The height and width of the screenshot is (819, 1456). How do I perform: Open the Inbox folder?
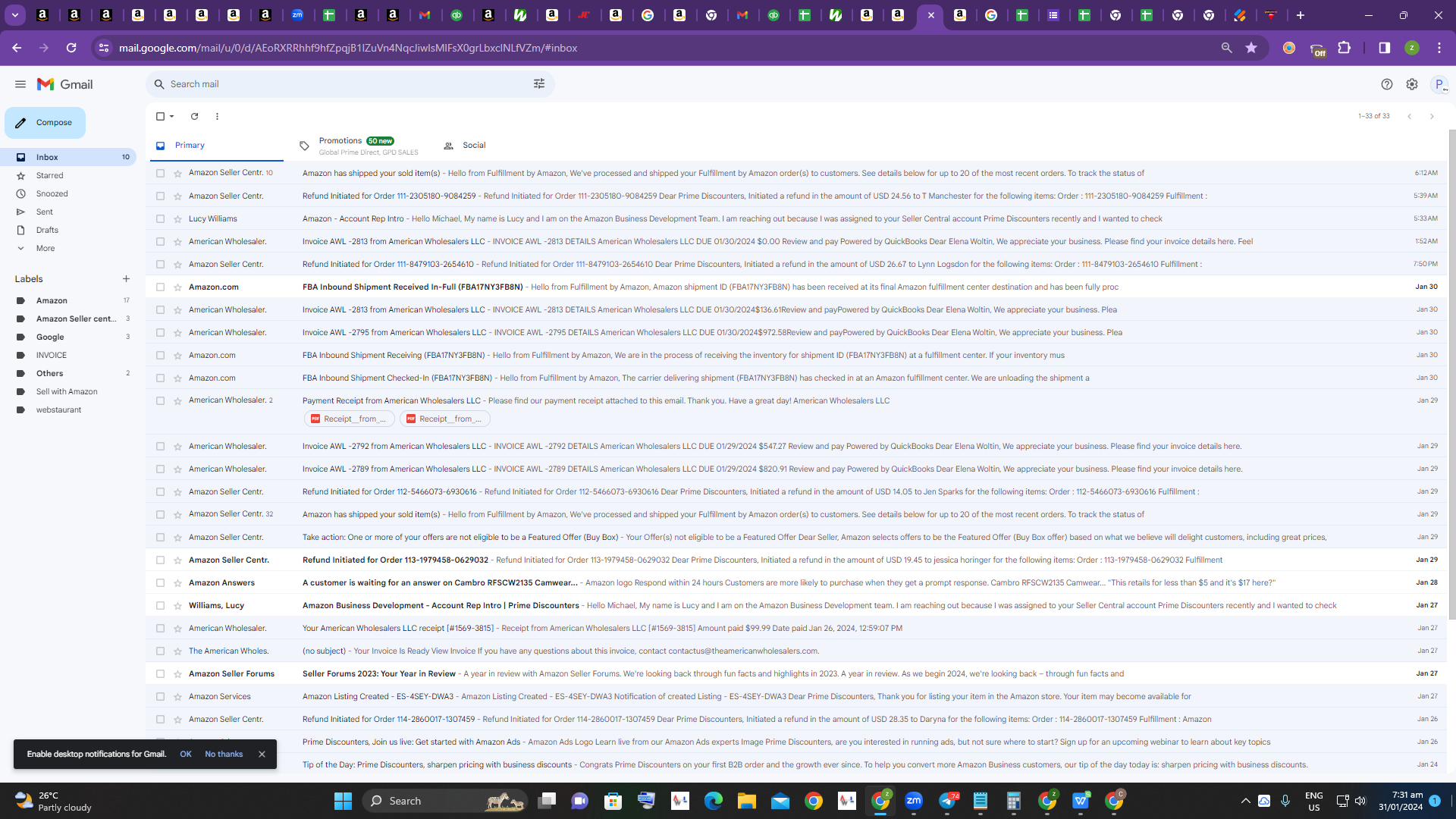click(x=68, y=157)
